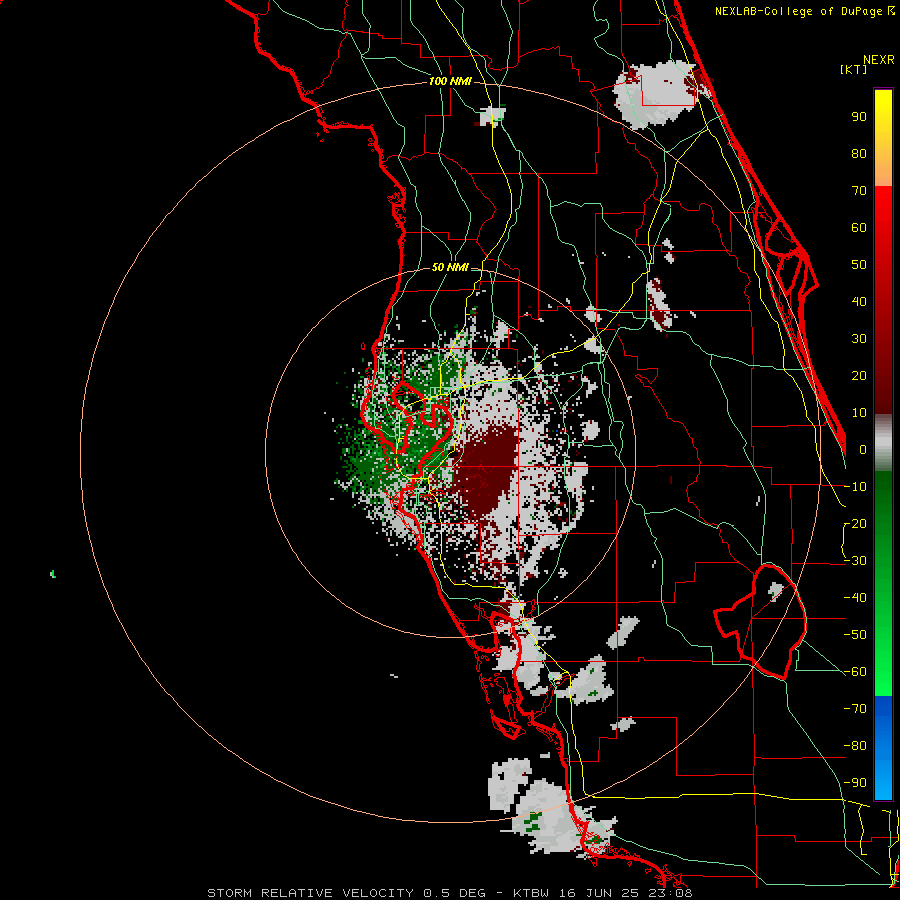Click the positive 10 scale label
Screen dimensions: 900x900
(x=859, y=413)
